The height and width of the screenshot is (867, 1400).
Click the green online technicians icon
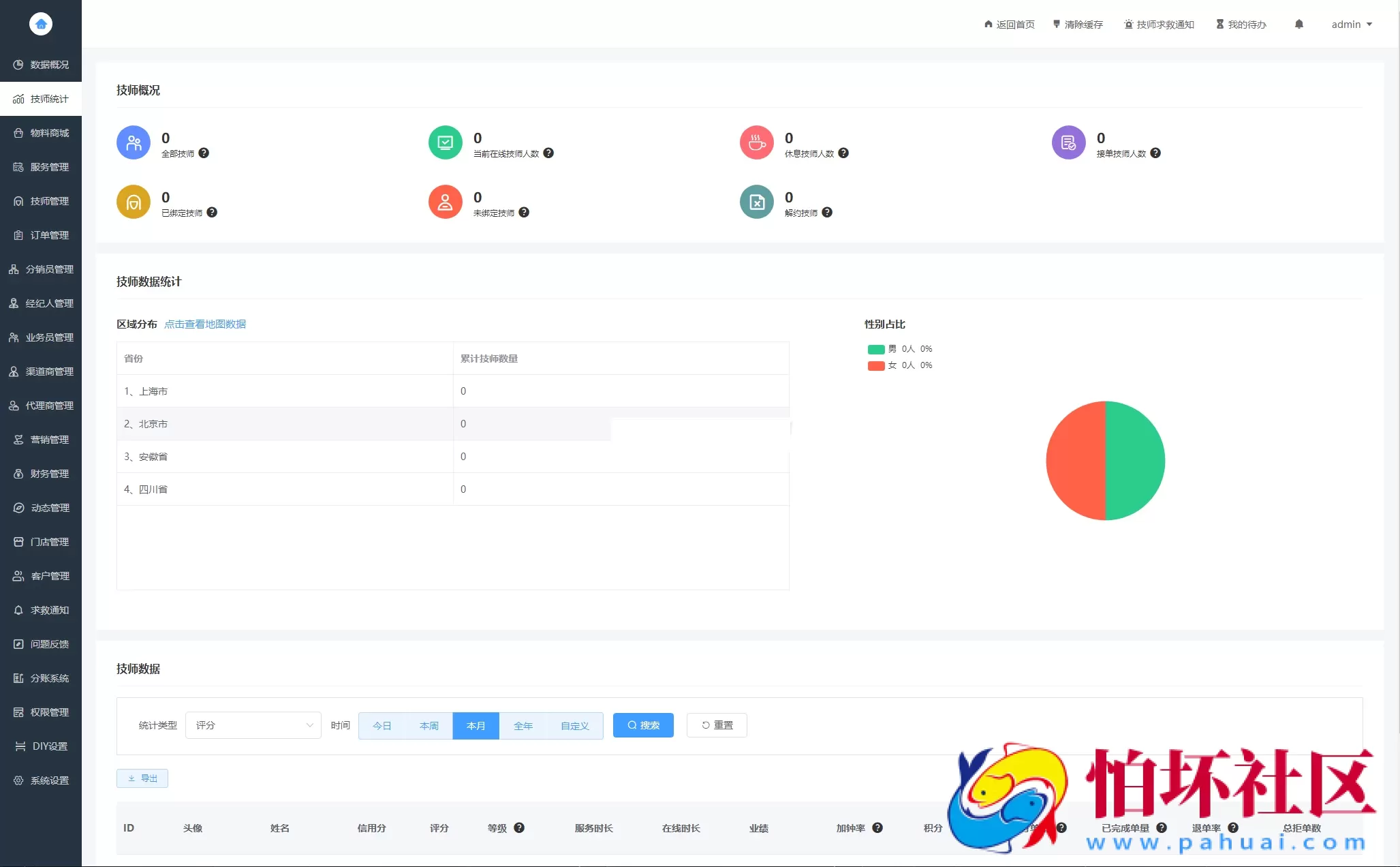445,143
